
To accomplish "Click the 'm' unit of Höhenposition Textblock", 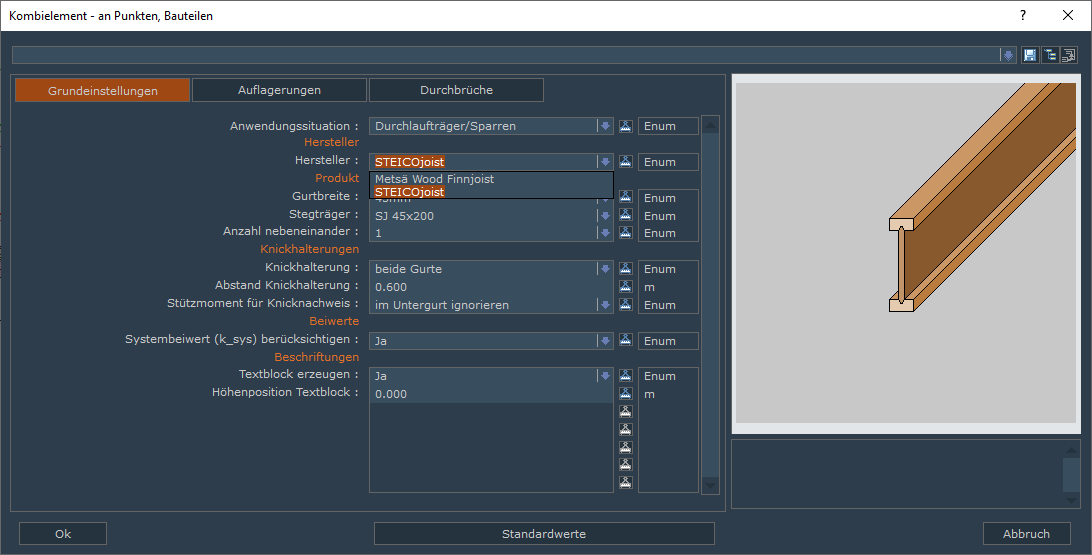I will coord(649,394).
